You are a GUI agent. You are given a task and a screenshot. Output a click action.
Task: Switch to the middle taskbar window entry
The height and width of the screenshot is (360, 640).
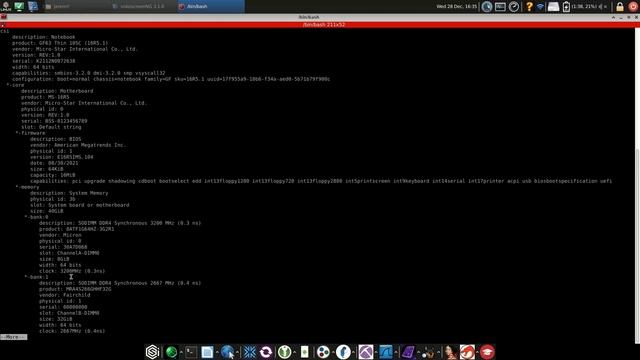(x=143, y=7)
